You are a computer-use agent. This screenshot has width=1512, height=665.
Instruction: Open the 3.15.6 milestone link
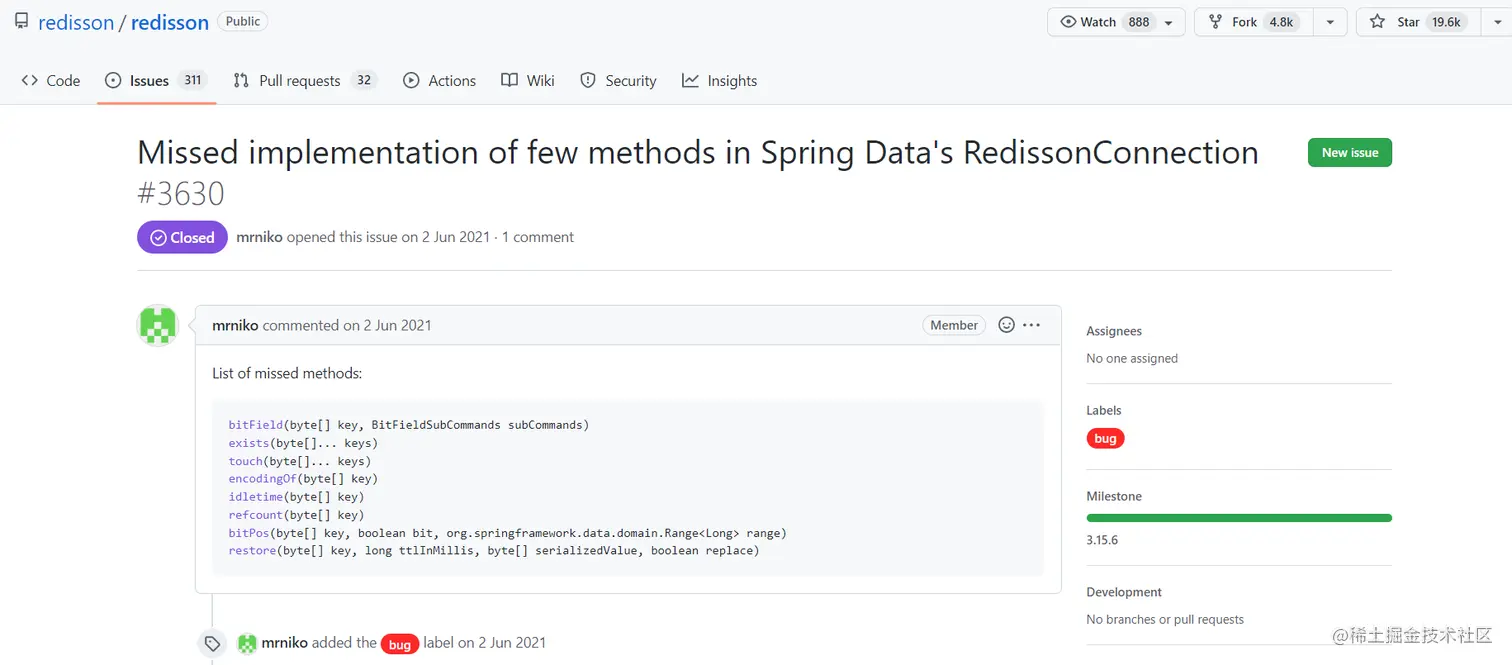[1102, 540]
